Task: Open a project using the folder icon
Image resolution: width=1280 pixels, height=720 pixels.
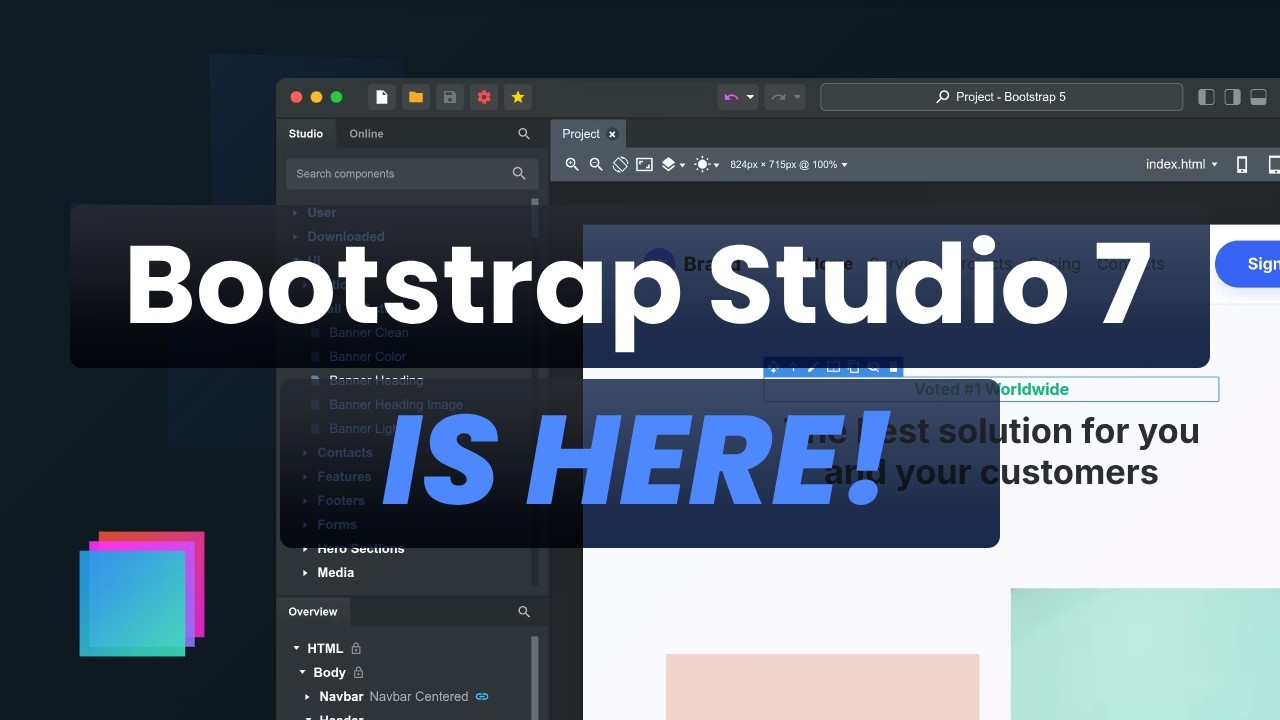Action: (415, 96)
